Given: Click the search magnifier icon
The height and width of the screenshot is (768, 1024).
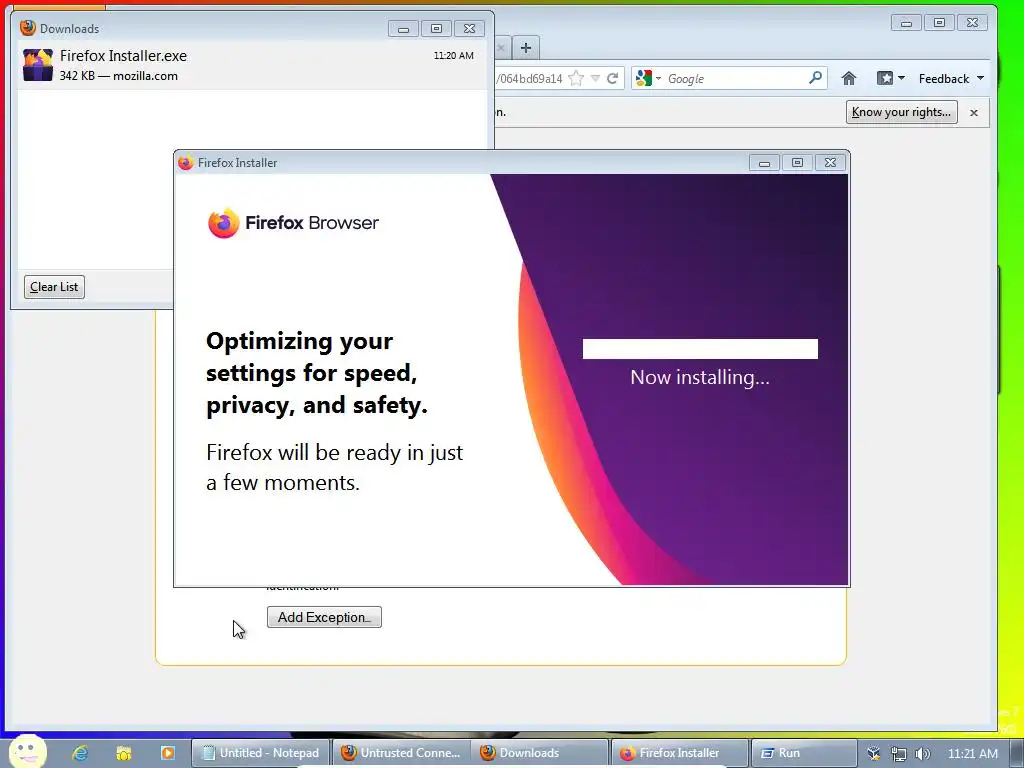Looking at the screenshot, I should click(815, 78).
